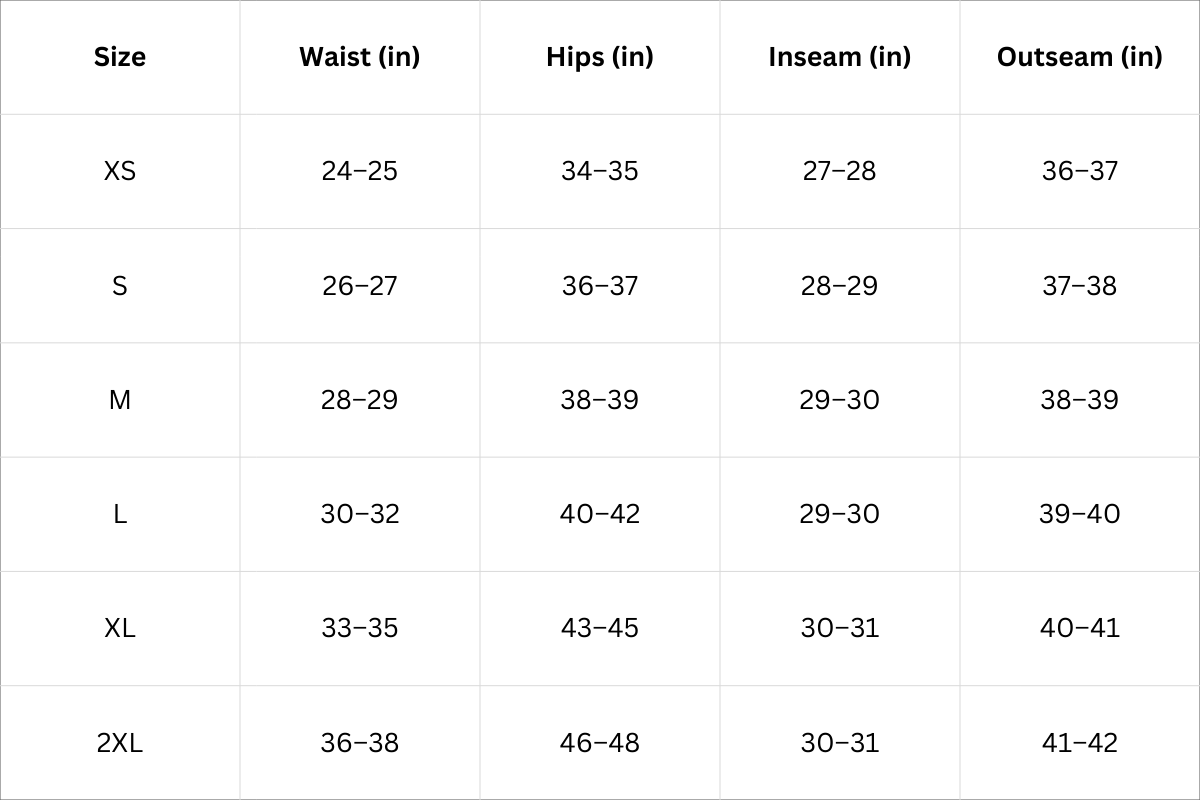Click the Outseam (in) column header
The height and width of the screenshot is (800, 1200).
tap(1079, 57)
